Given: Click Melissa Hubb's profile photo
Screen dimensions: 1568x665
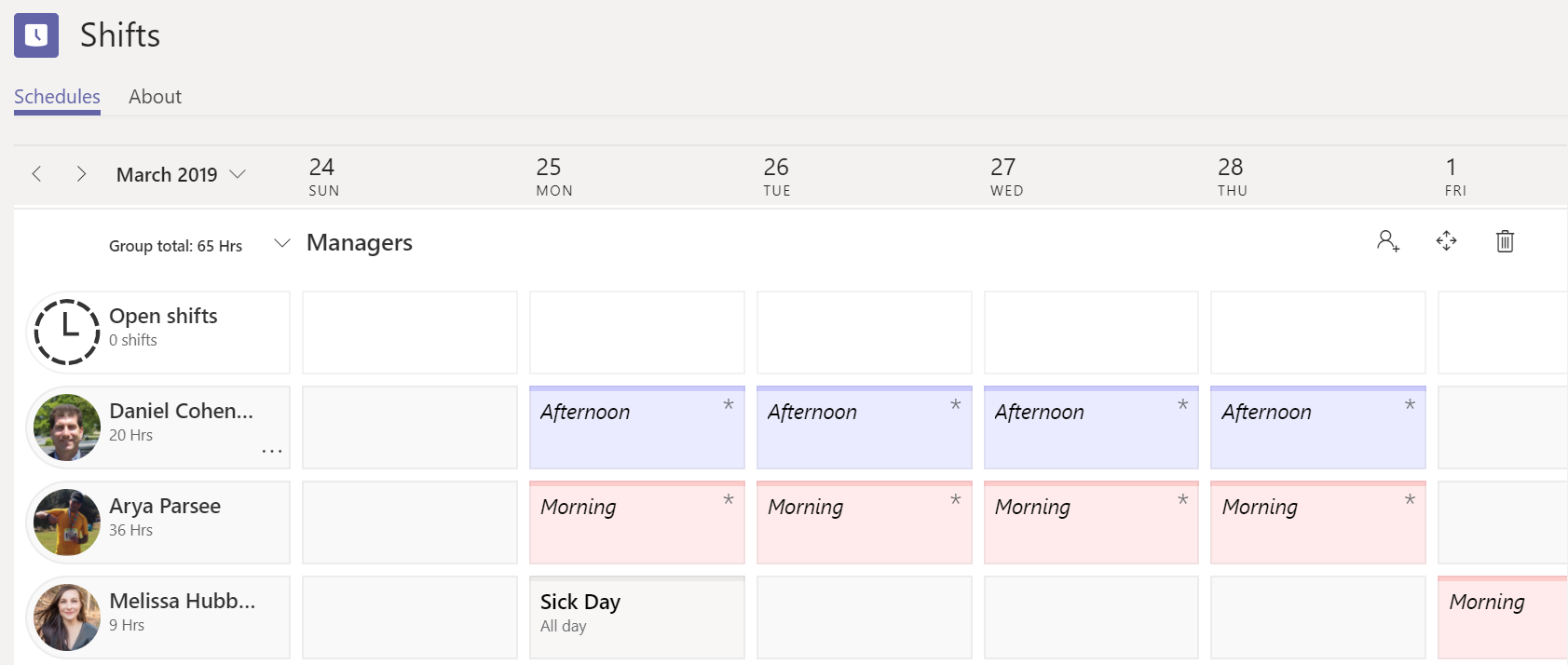Looking at the screenshot, I should [66, 617].
